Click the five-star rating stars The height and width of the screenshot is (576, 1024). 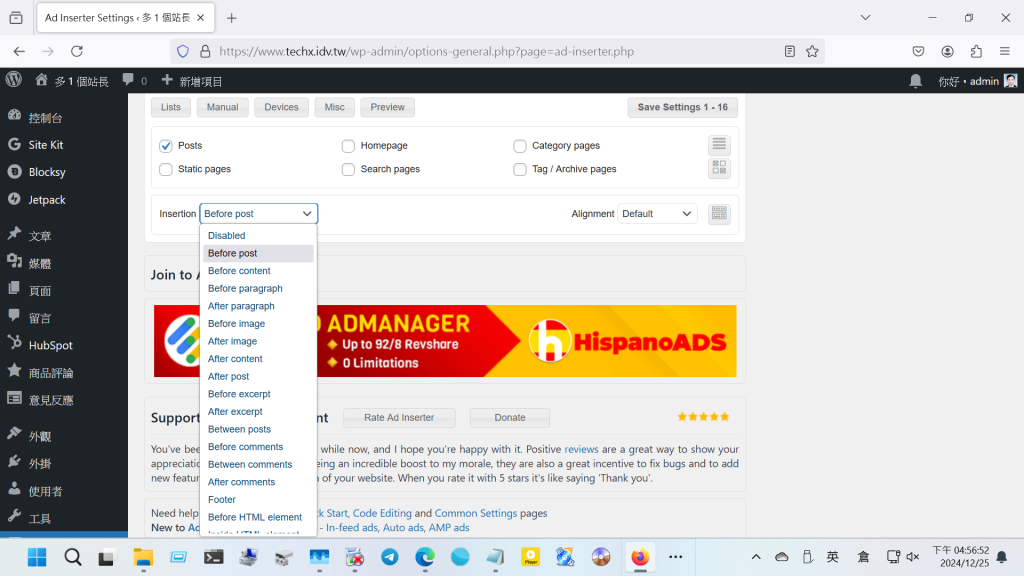click(703, 417)
